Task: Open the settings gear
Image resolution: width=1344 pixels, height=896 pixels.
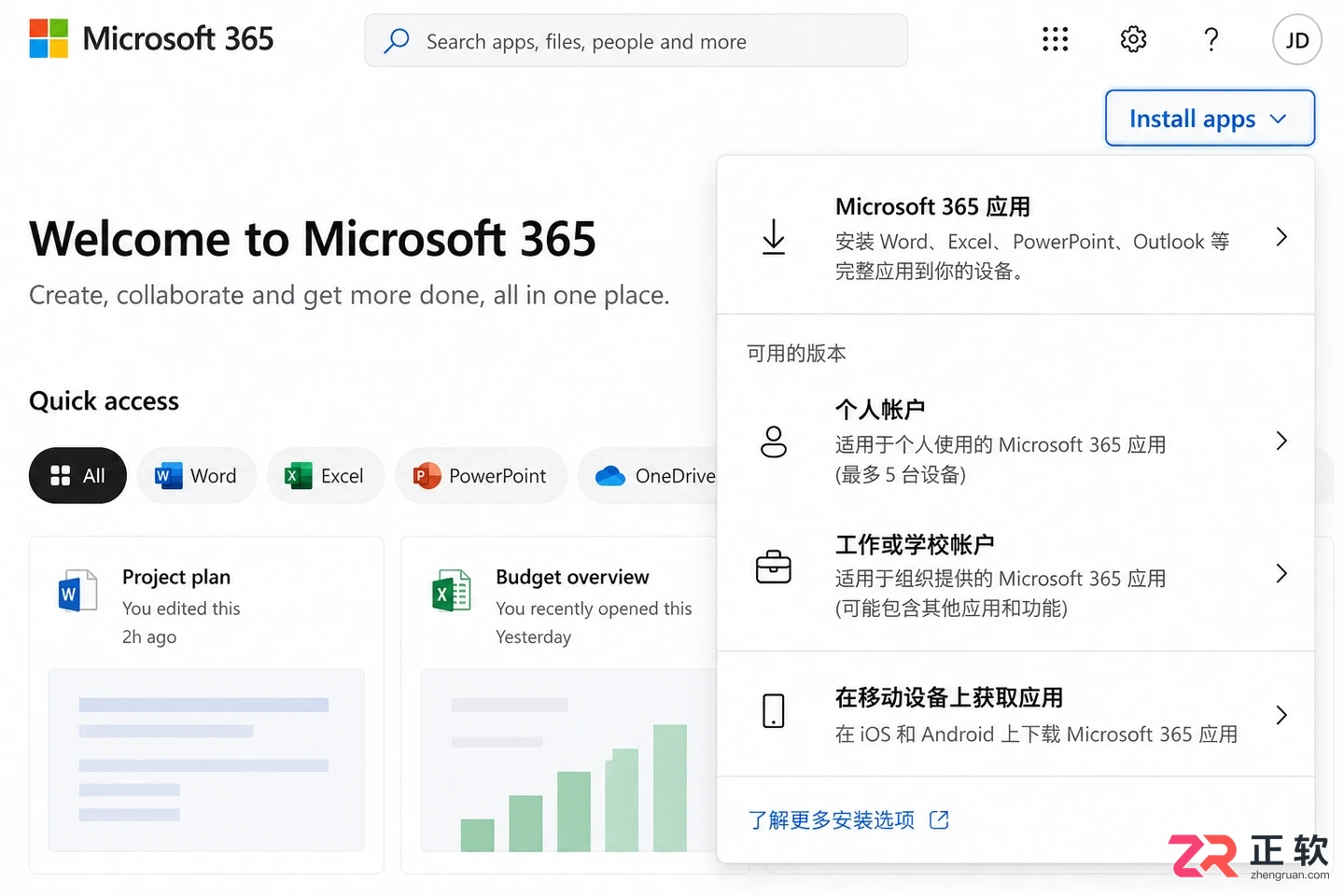Action: pyautogui.click(x=1133, y=39)
